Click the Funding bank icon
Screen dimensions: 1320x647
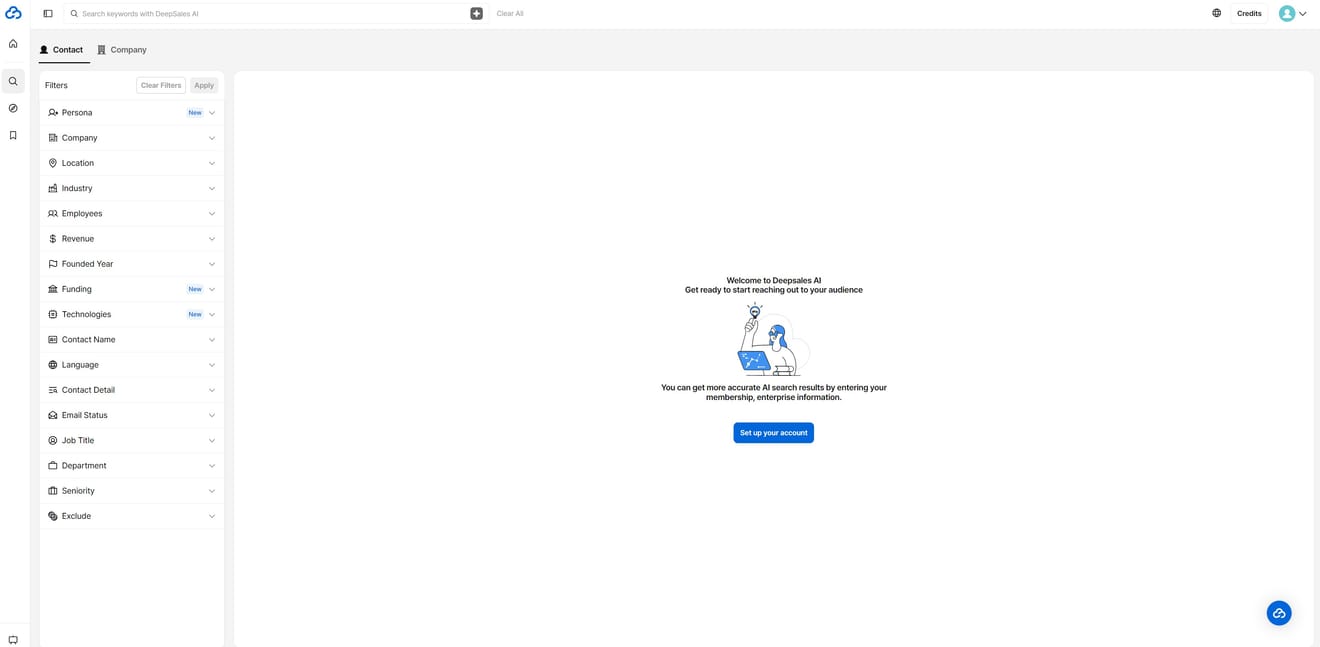point(53,289)
